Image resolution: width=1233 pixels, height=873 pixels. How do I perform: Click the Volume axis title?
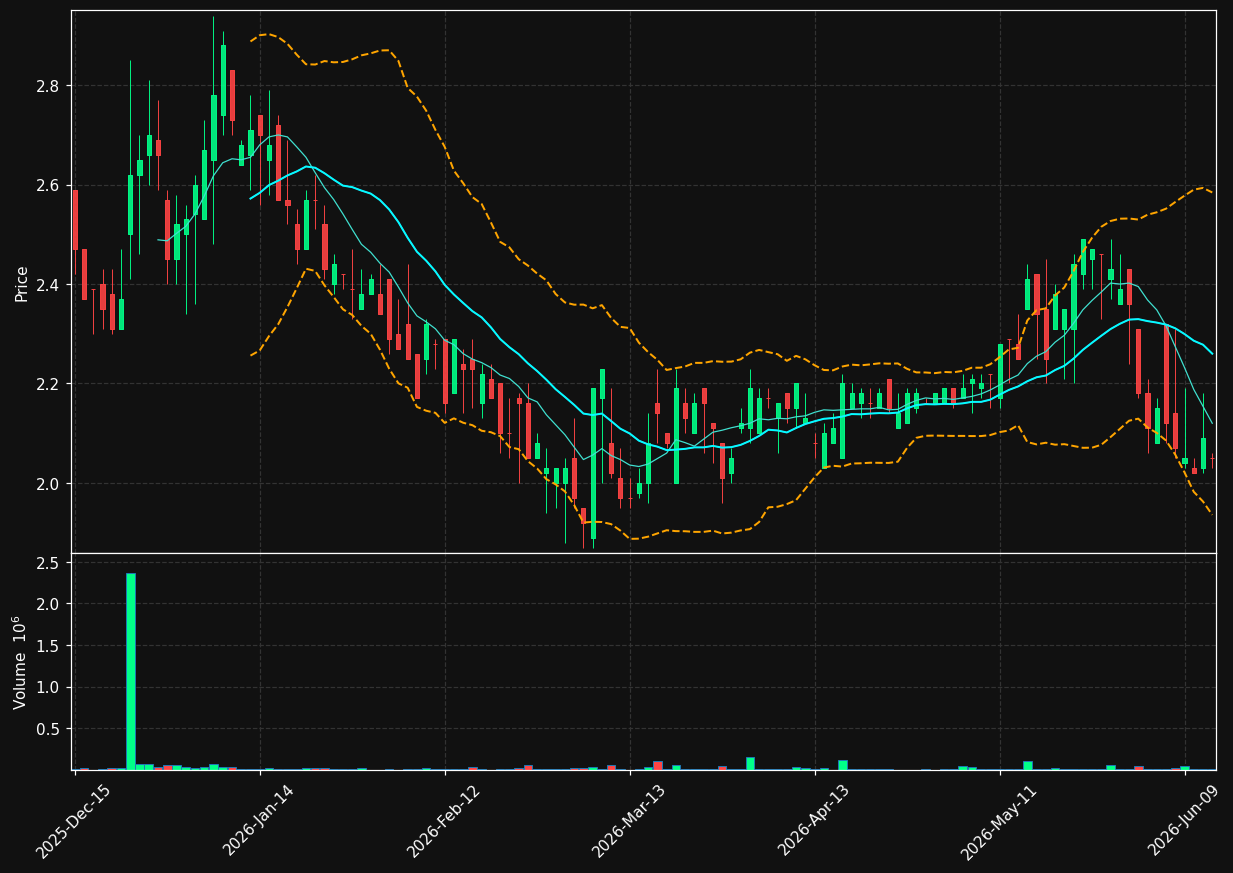pyautogui.click(x=19, y=663)
